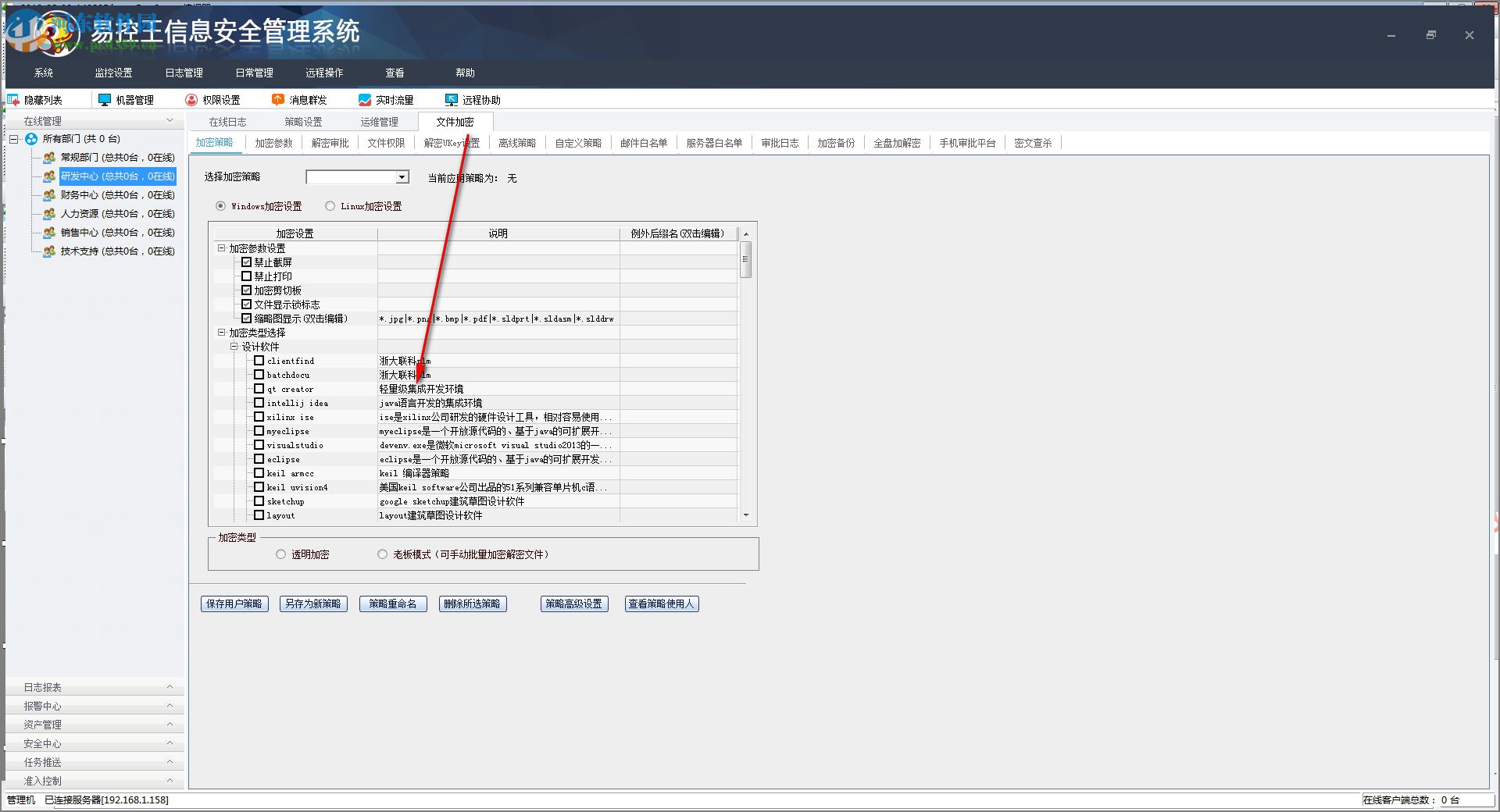The height and width of the screenshot is (812, 1500).
Task: Click the 隐藏列表 toolbar icon
Action: tap(13, 100)
